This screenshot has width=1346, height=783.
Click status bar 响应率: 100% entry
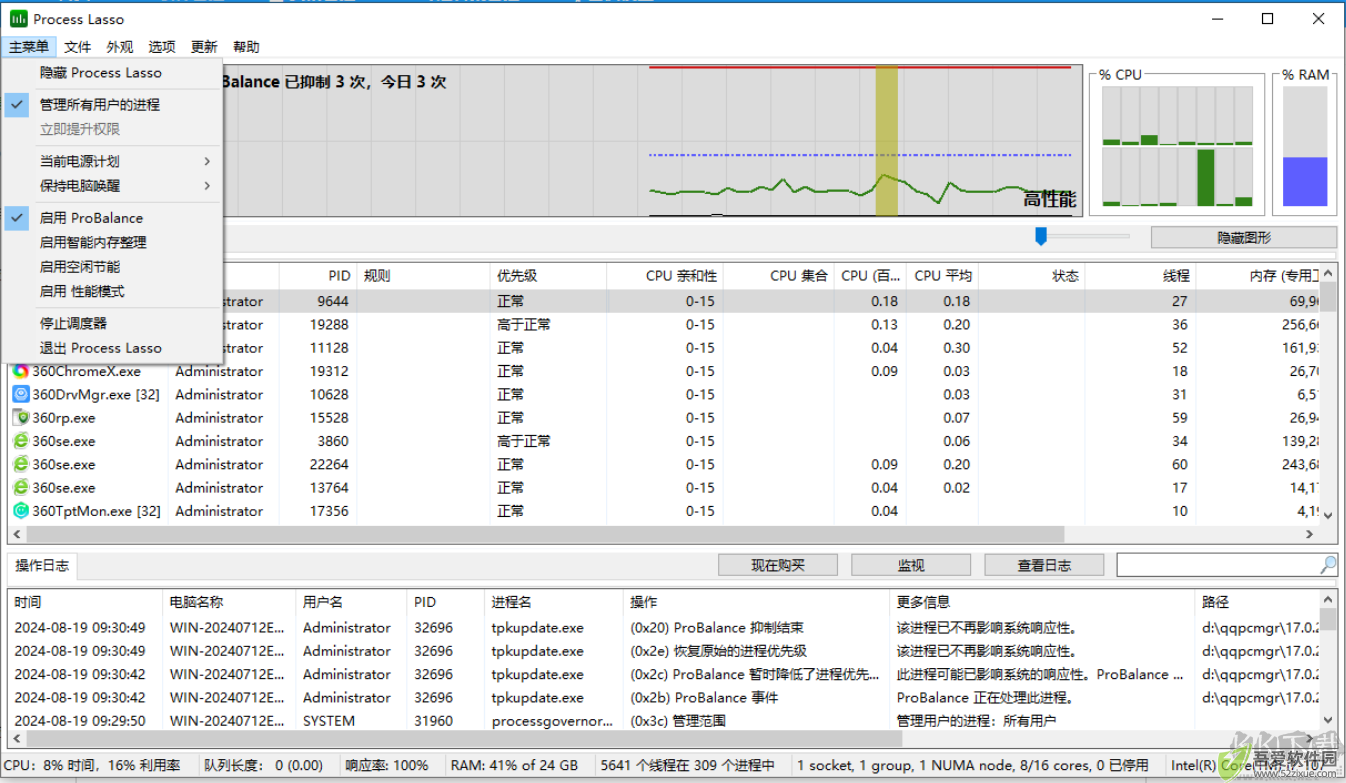click(387, 765)
